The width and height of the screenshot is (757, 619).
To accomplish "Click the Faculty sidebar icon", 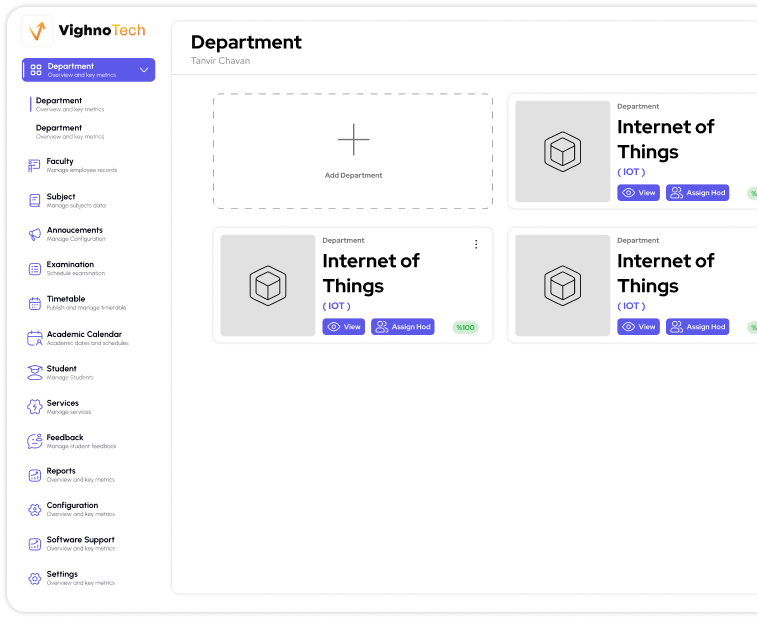I will [34, 166].
